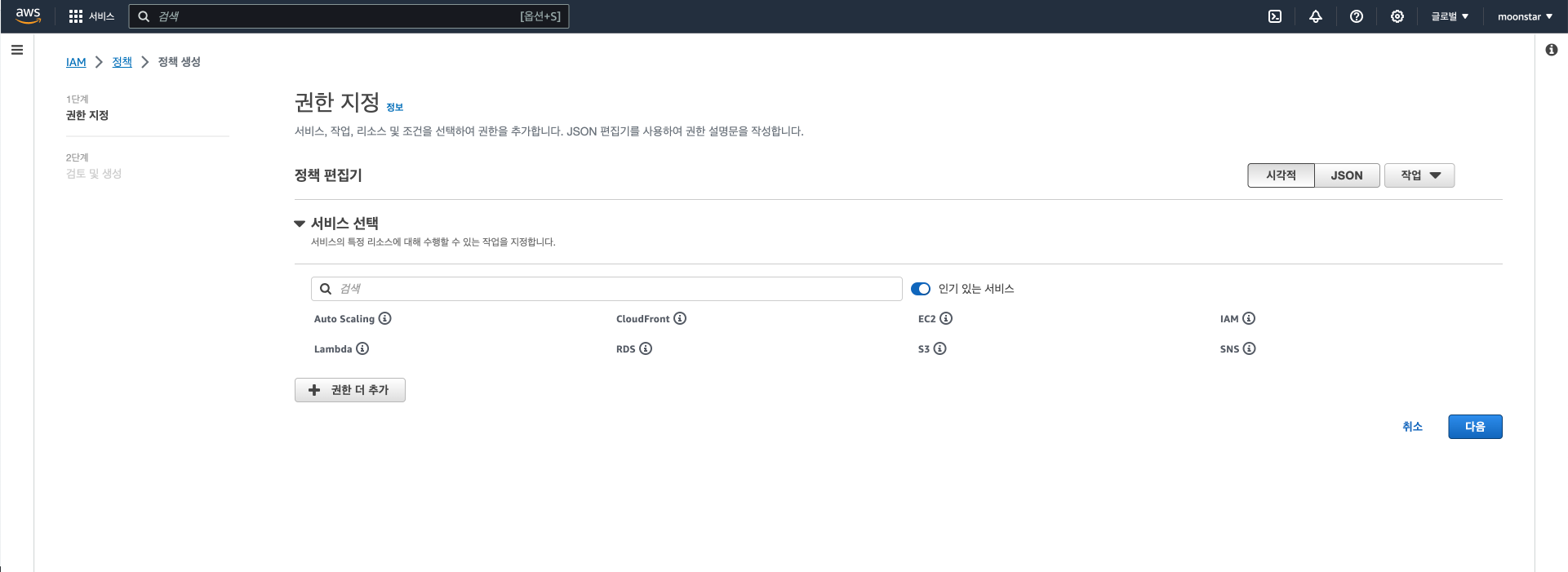Screen dimensions: 1568x572
Task: Click the info icon next to RDS
Action: [x=646, y=348]
